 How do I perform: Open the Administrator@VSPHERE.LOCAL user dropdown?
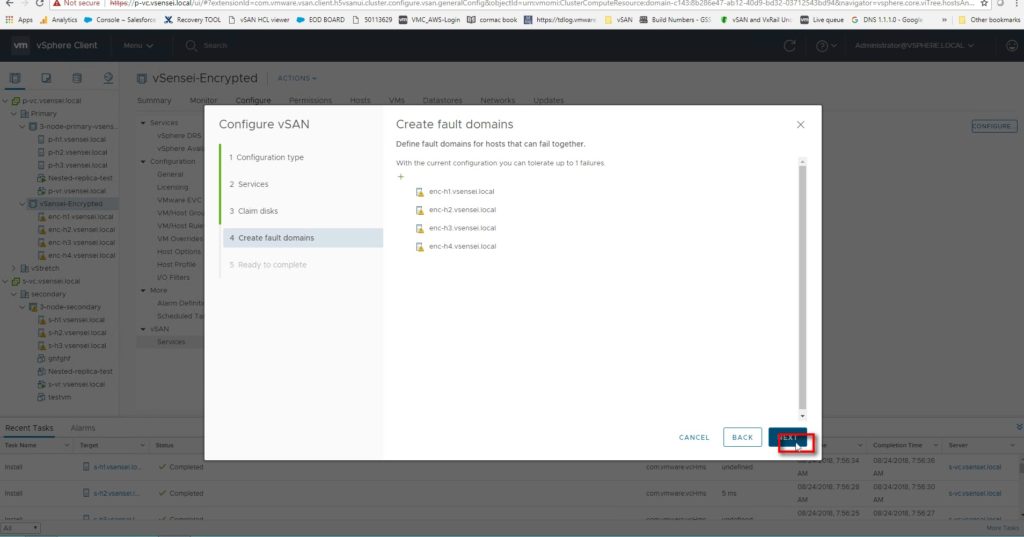(914, 46)
